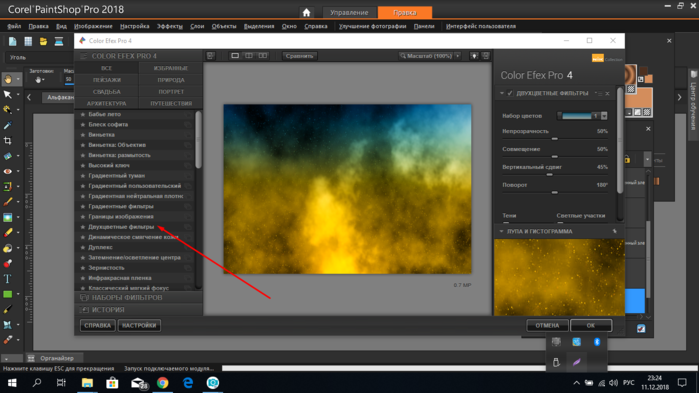Click the grid browse icon in toolbar
Screen dimensions: 699x393
(28, 41)
